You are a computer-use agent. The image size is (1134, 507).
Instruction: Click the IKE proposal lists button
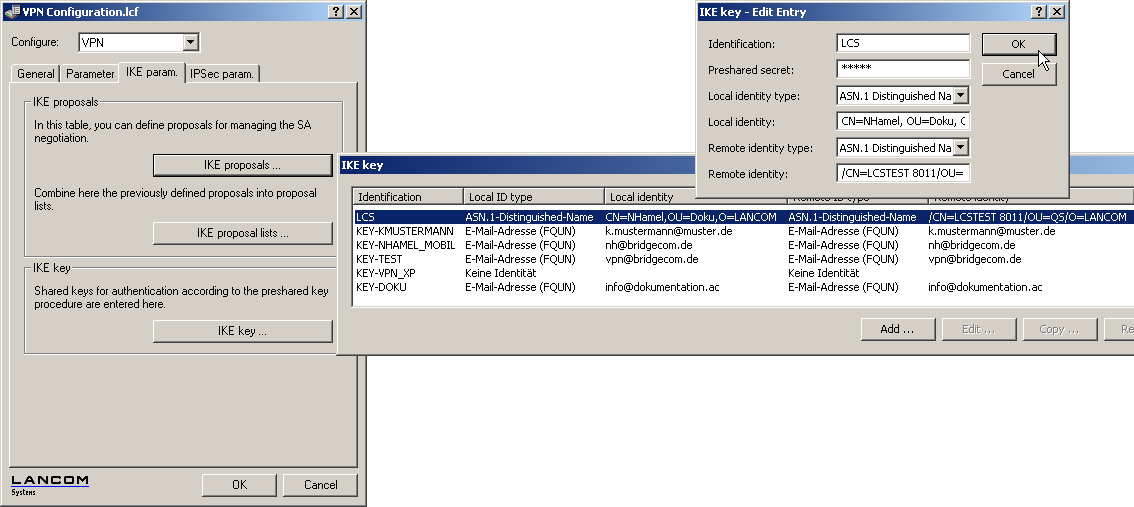[x=242, y=233]
